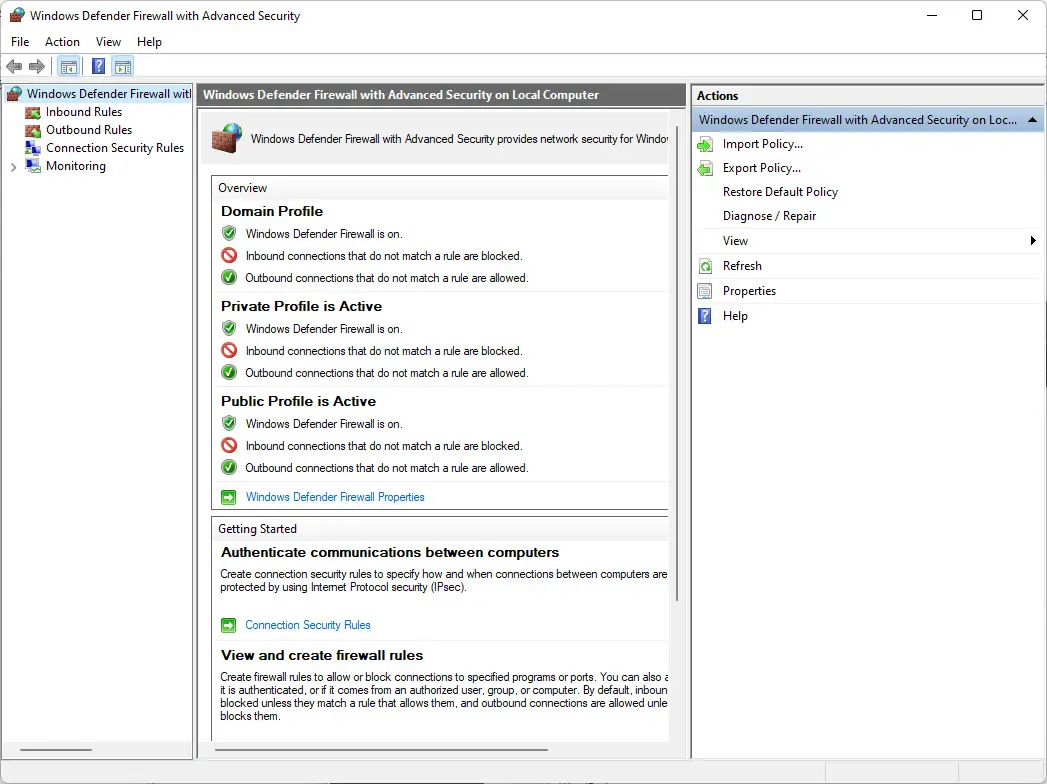Click the 'Domain Profile' heading
The height and width of the screenshot is (784, 1047).
tap(272, 211)
